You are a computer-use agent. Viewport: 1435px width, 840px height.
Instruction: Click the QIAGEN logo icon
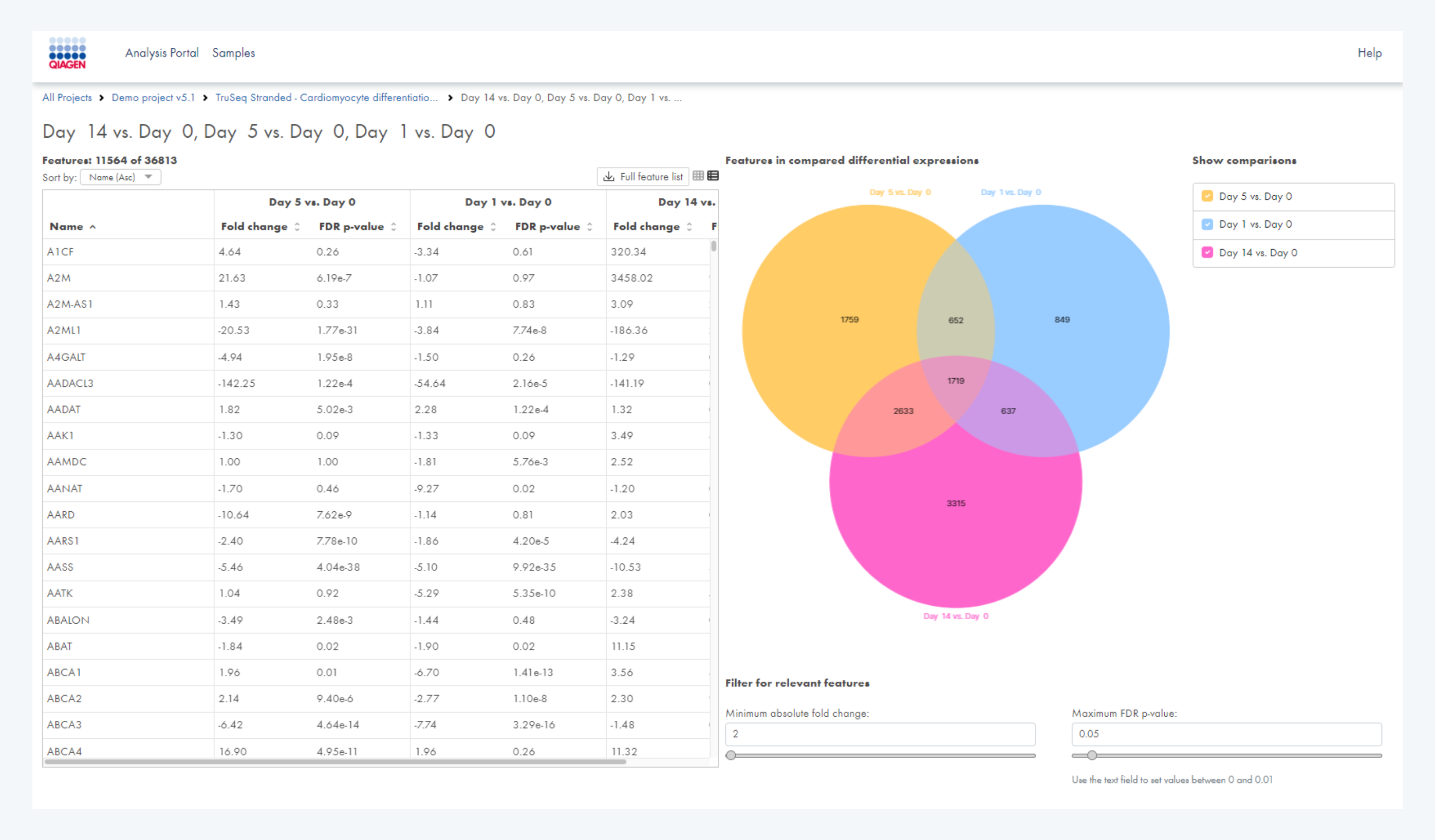point(67,53)
